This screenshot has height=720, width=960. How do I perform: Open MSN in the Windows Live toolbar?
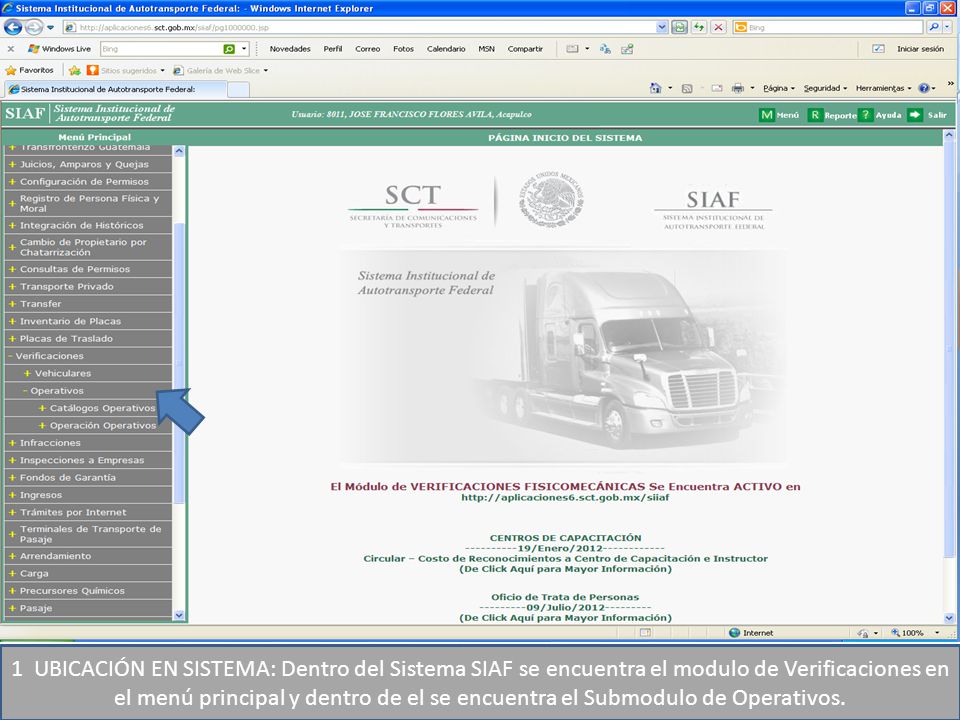click(x=487, y=49)
